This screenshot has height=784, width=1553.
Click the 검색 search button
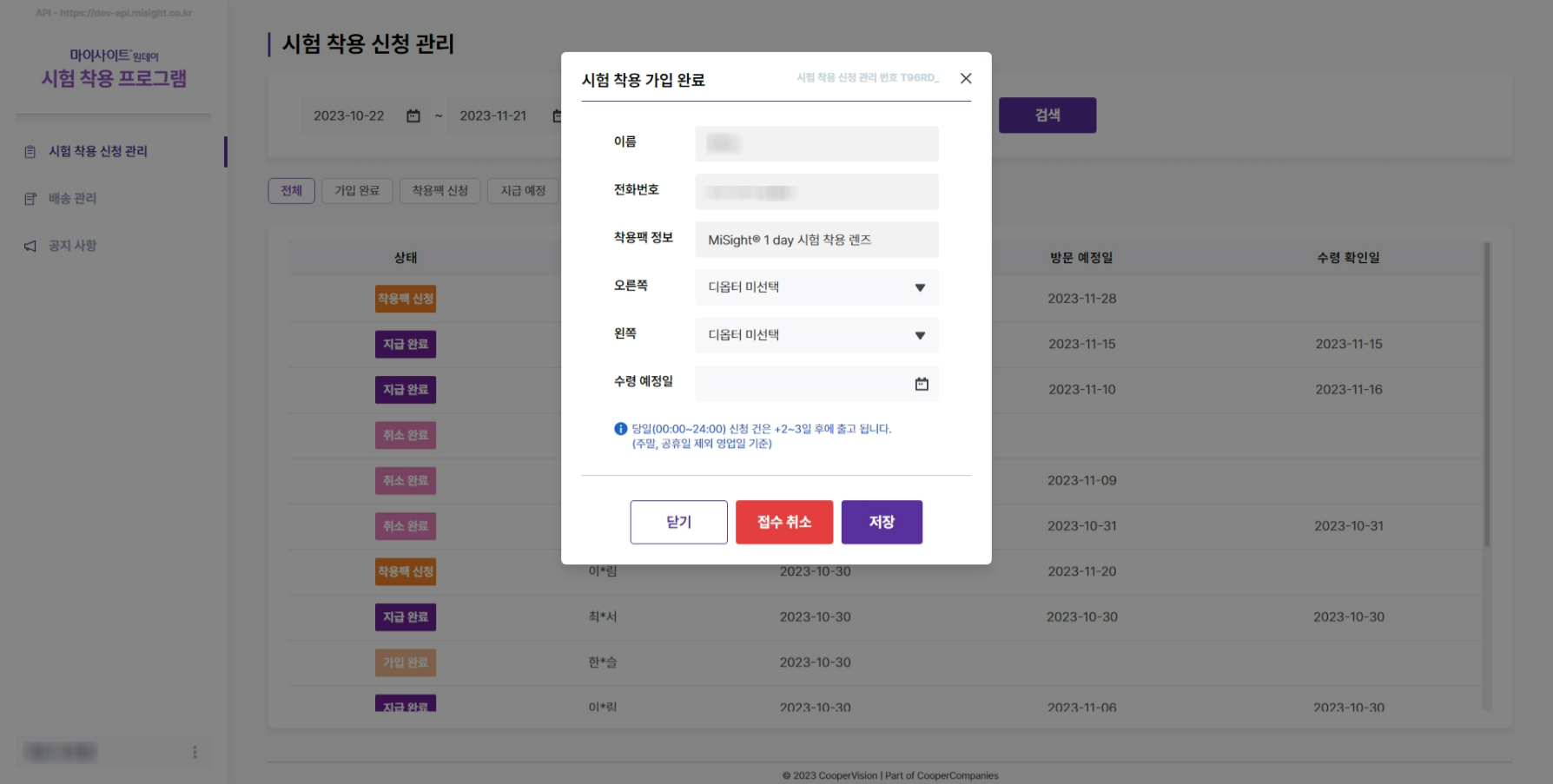[1047, 115]
